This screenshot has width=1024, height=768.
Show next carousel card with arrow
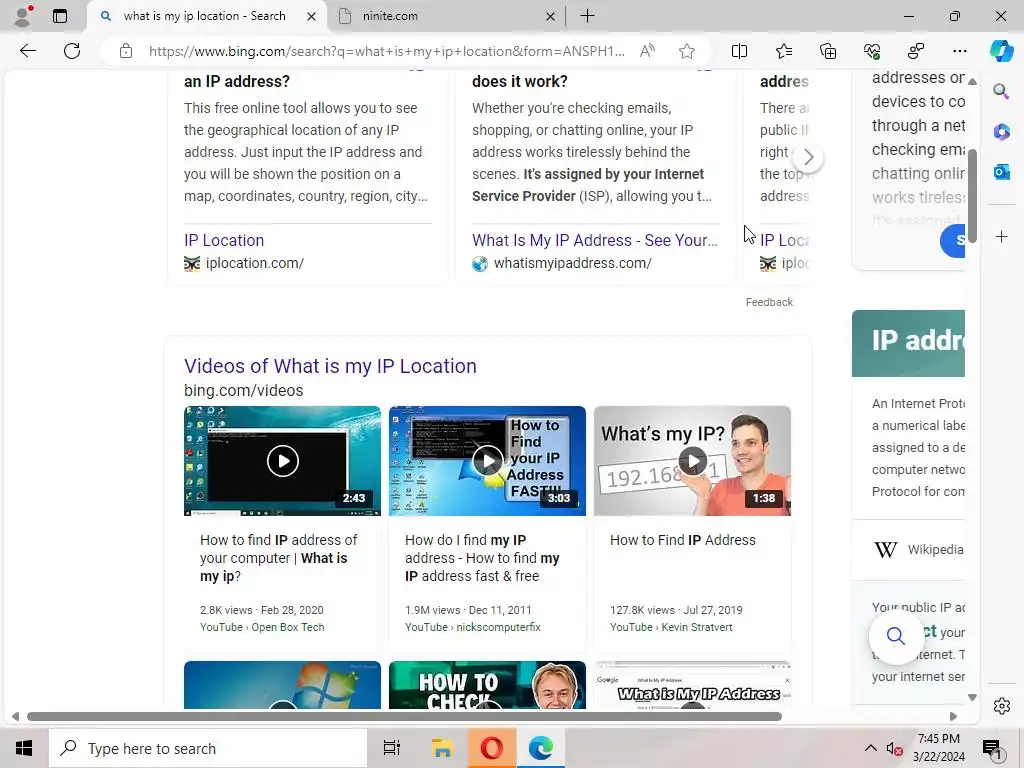point(808,157)
